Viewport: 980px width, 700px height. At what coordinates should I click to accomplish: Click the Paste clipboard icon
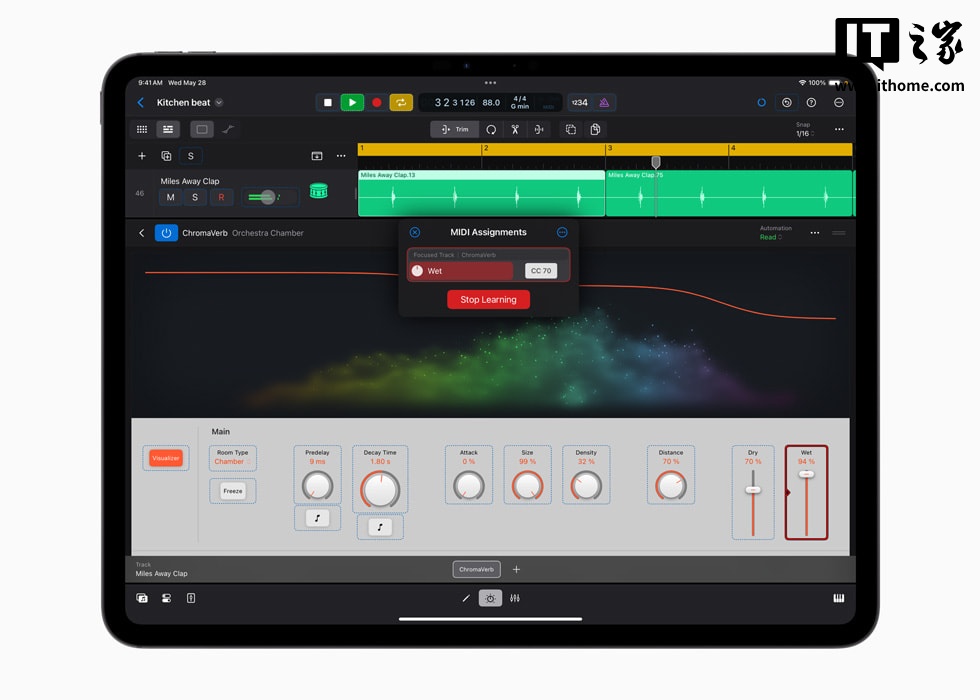(595, 129)
